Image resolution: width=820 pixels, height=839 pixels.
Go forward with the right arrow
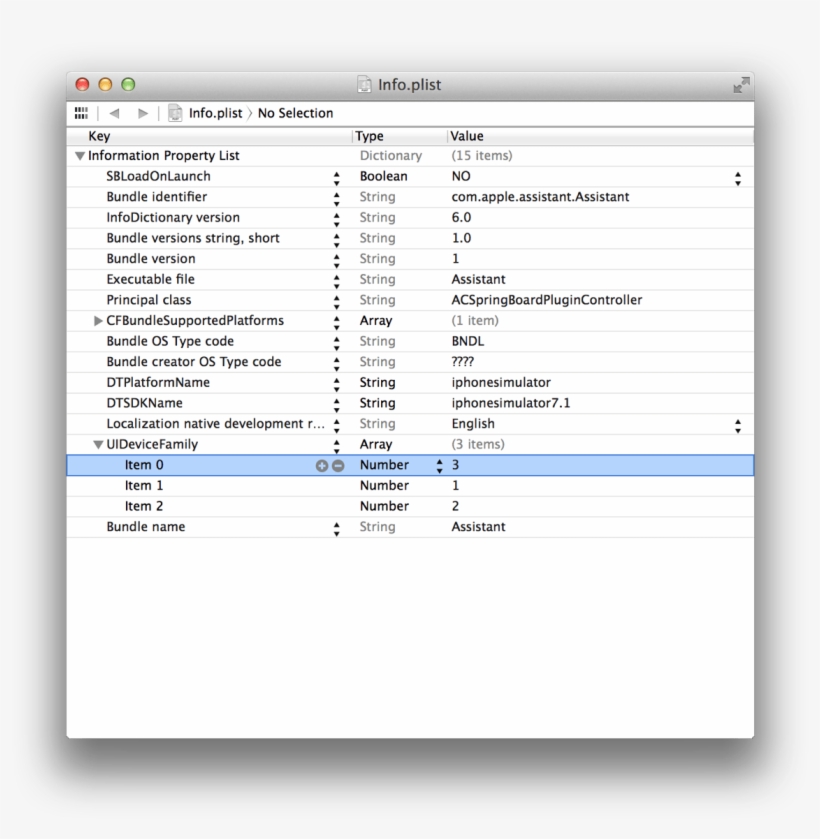tap(142, 113)
